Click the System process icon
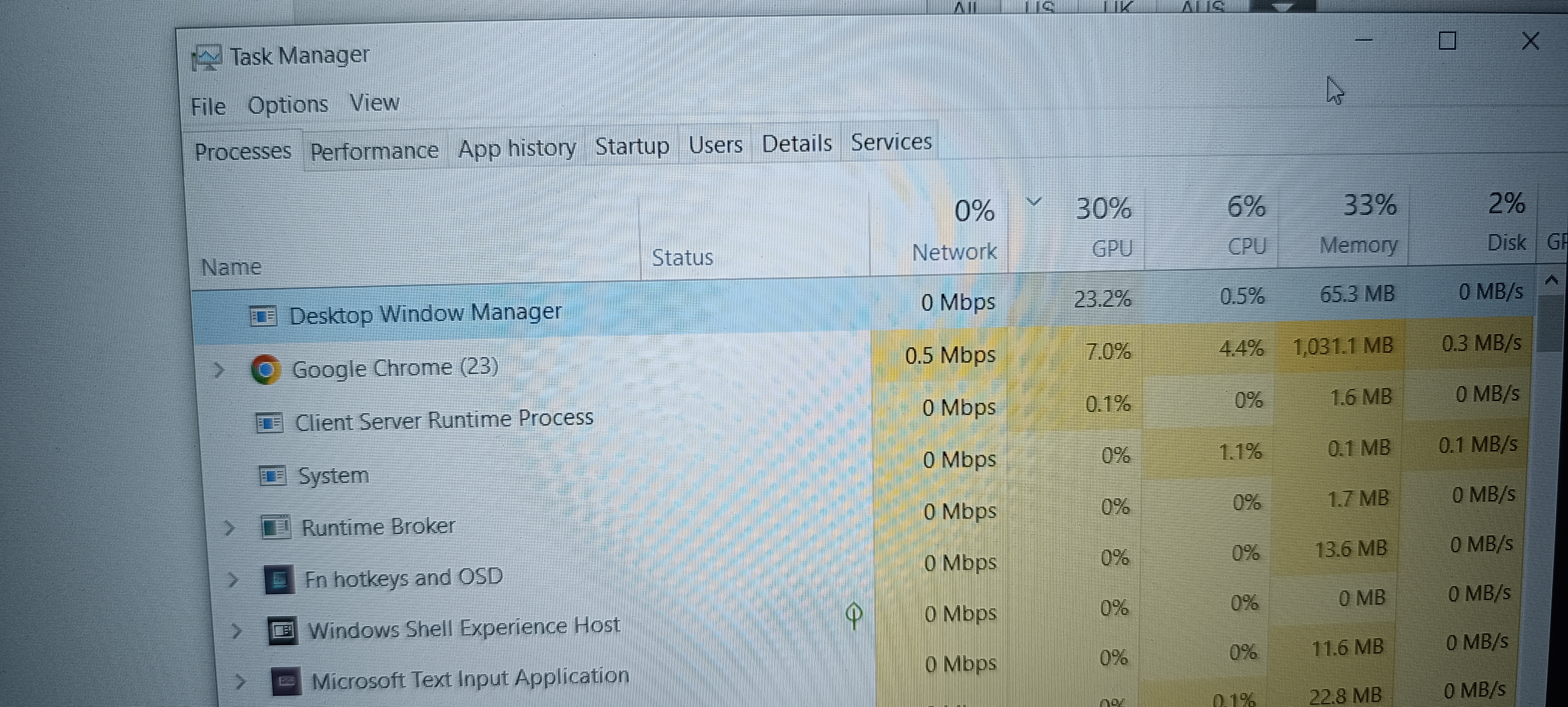The image size is (1568, 707). click(x=272, y=475)
